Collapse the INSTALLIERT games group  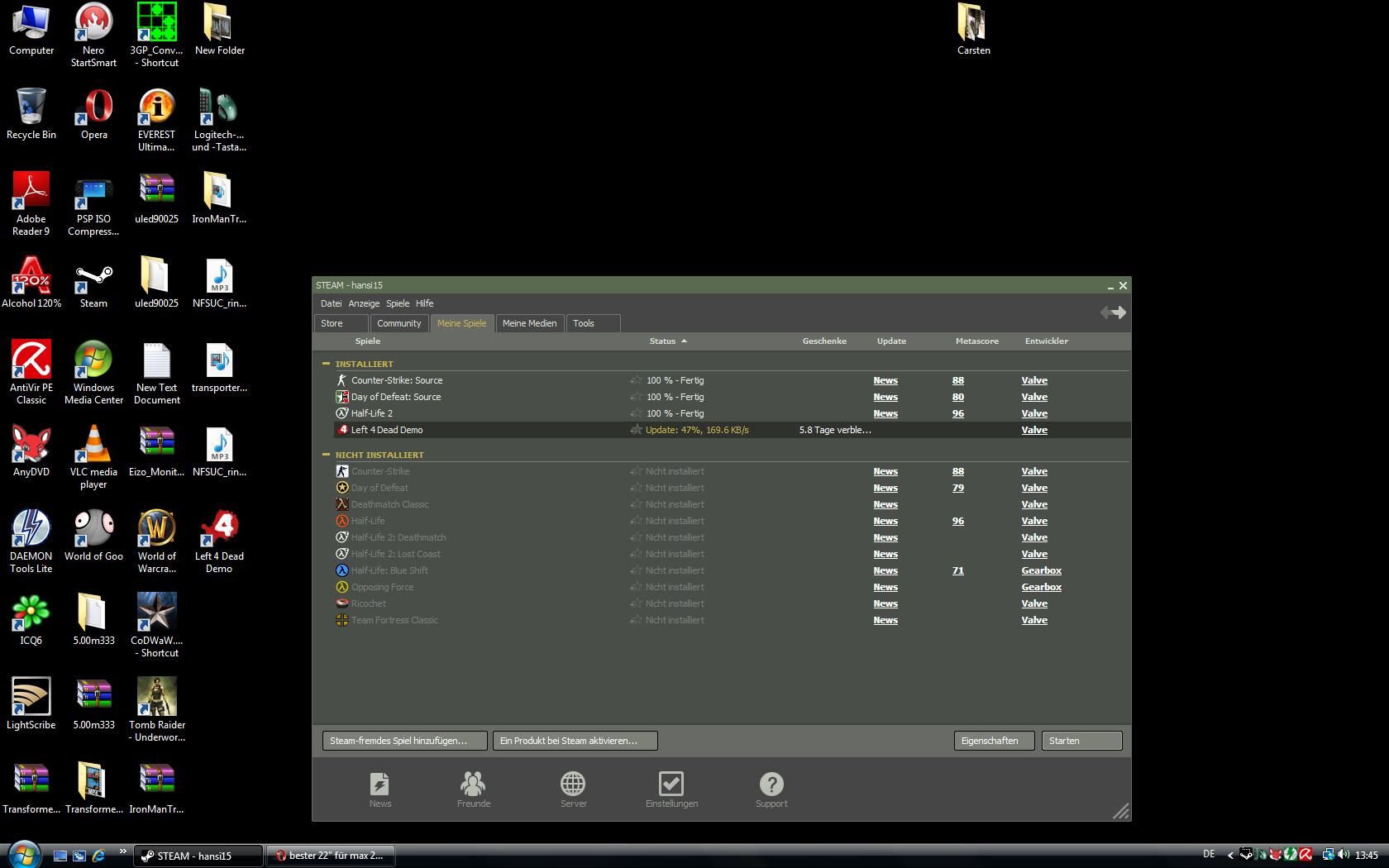[326, 364]
